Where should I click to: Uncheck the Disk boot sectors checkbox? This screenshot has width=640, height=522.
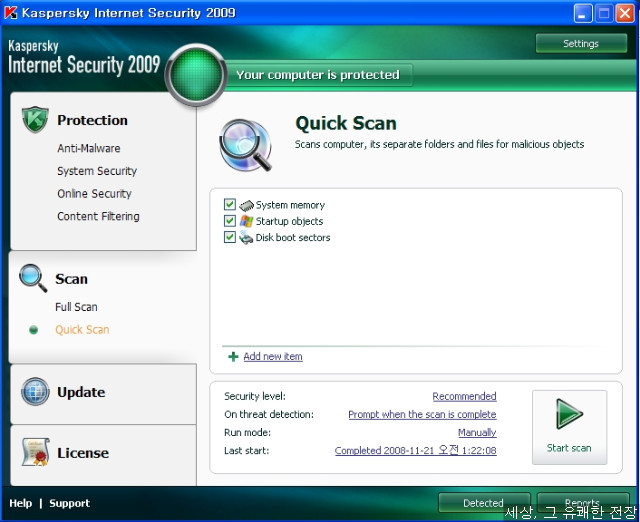(x=230, y=237)
